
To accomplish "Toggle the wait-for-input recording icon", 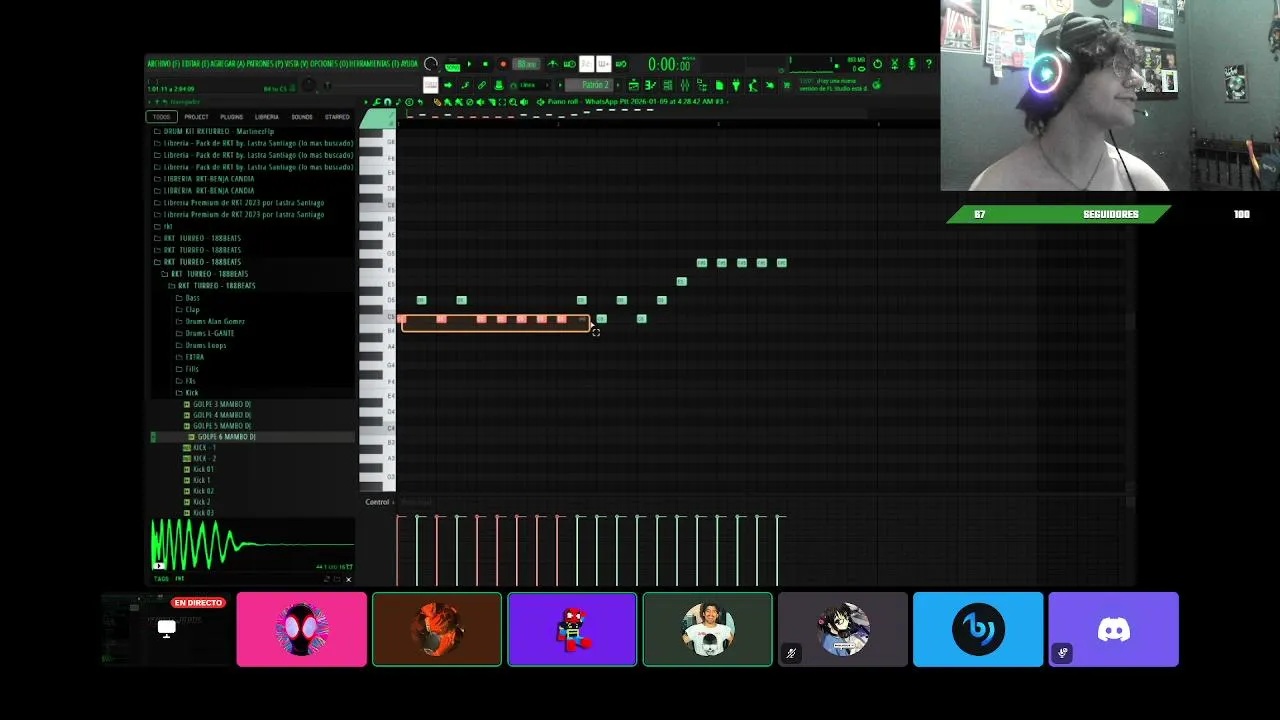I will (569, 64).
